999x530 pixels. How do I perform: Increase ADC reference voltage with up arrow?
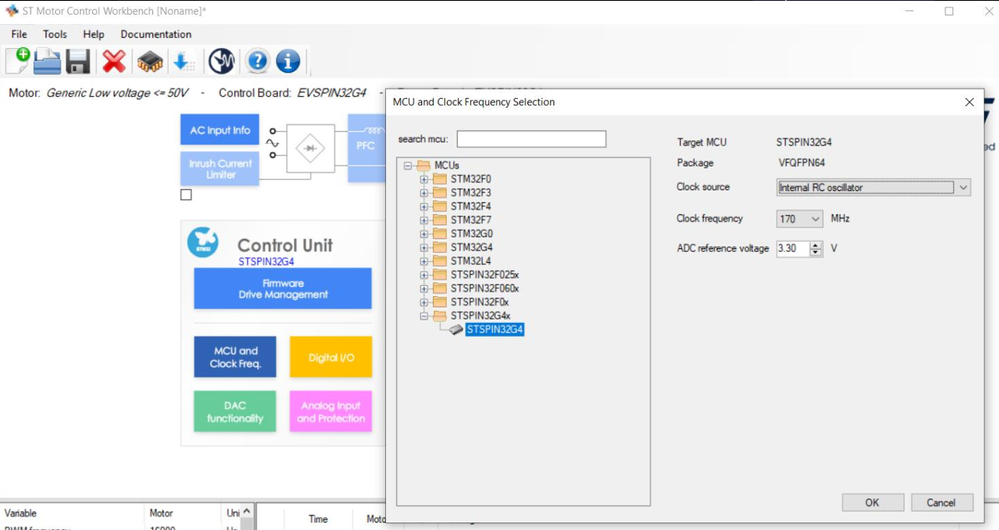pyautogui.click(x=816, y=245)
